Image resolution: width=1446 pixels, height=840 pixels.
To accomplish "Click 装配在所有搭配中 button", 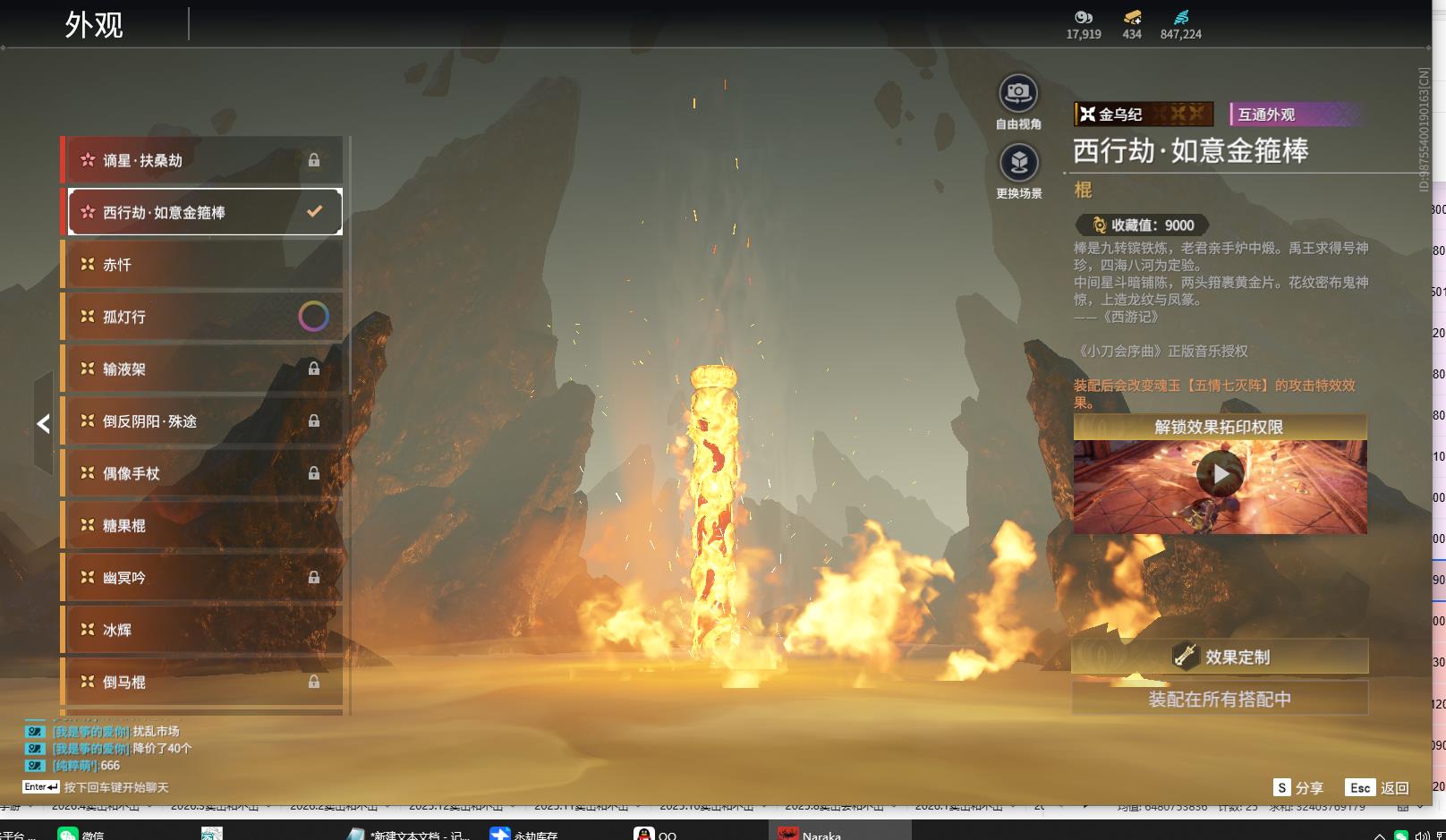I will coord(1220,699).
